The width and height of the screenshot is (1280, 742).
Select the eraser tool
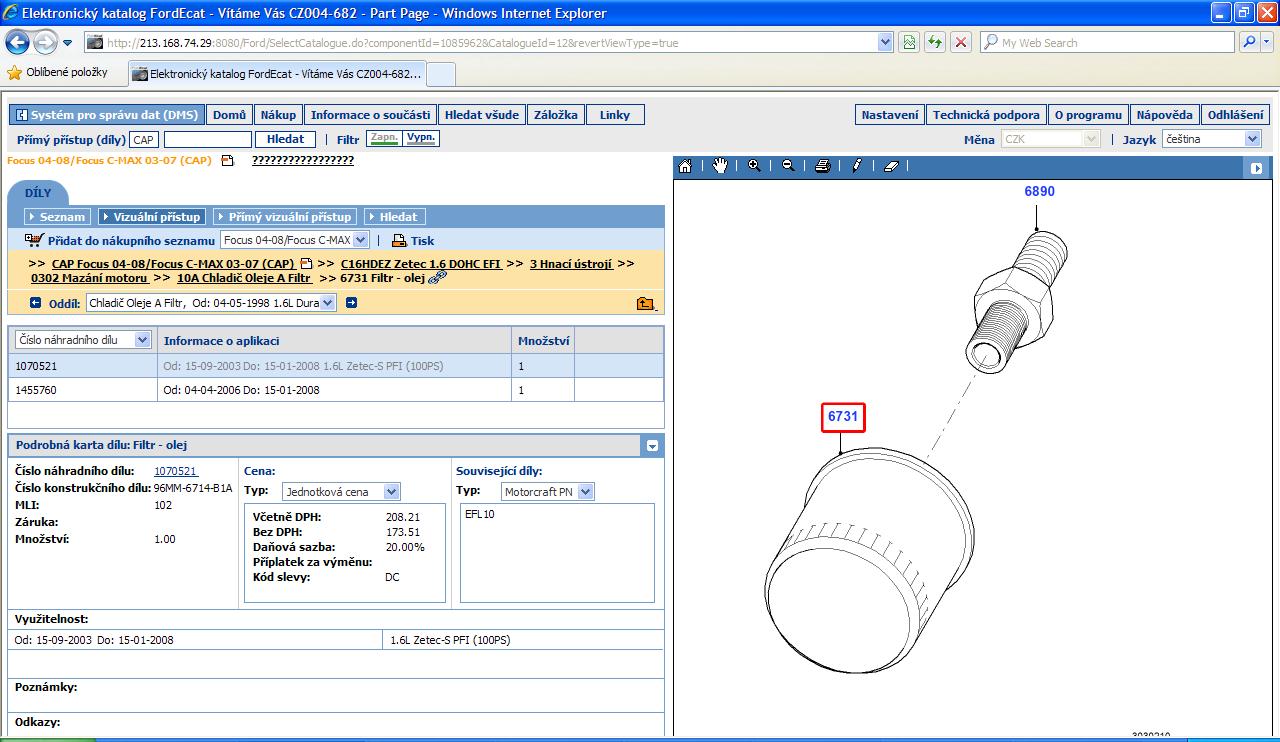point(892,166)
